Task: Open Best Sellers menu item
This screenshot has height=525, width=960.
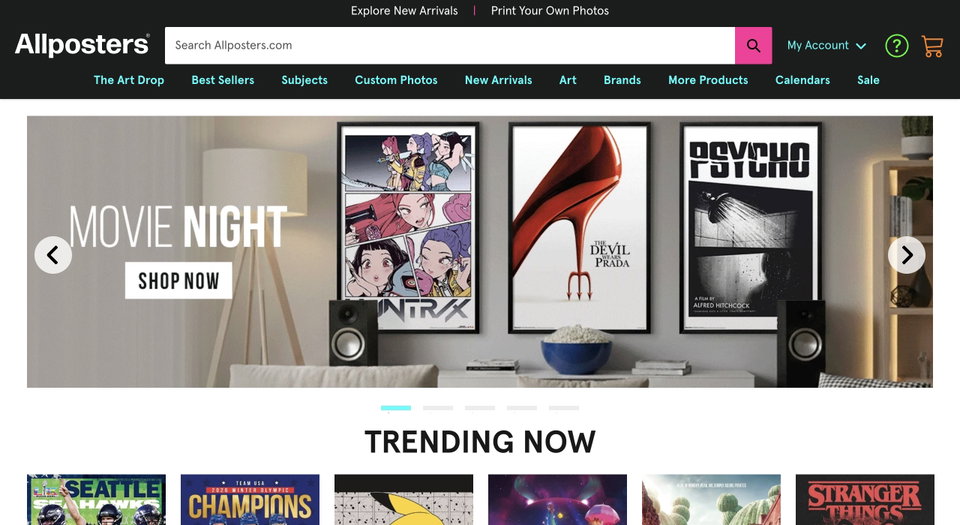Action: (x=223, y=80)
